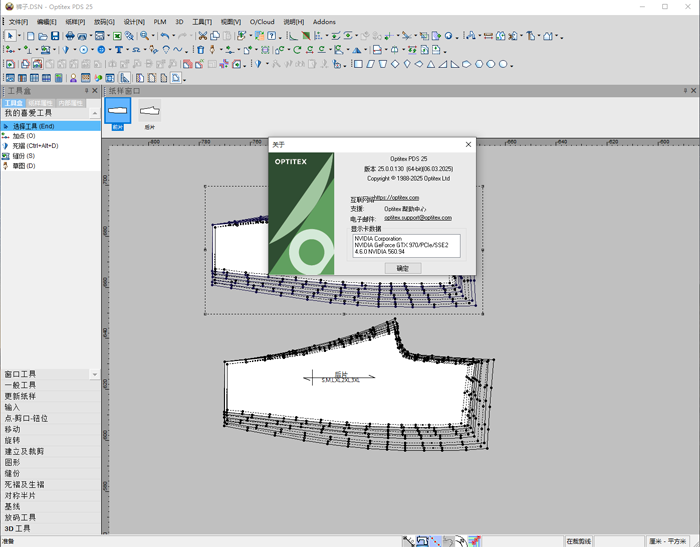Click the green rotate arrow icon
This screenshot has height=547, width=700.
tap(297, 50)
